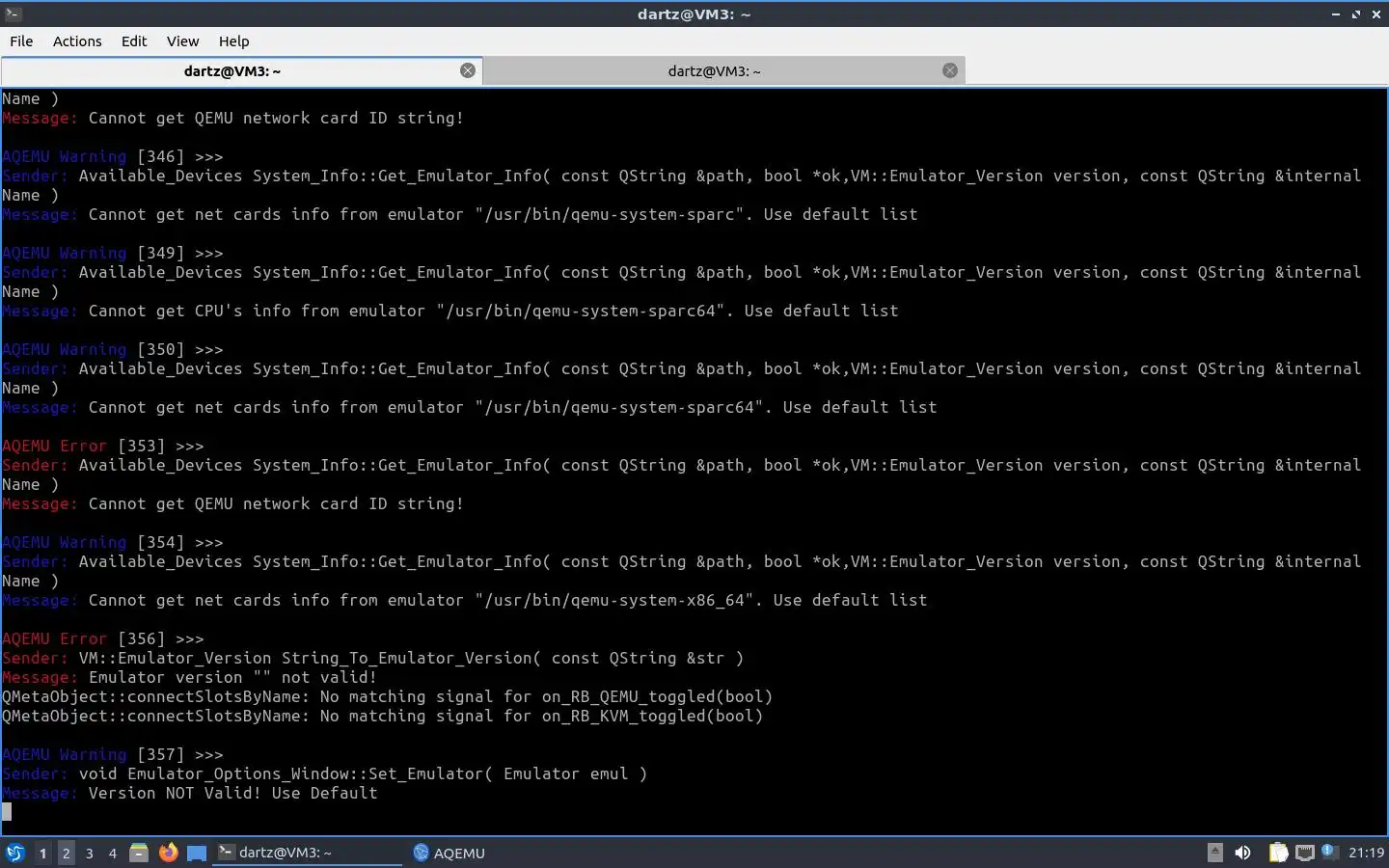The width and height of the screenshot is (1389, 868).
Task: Open the terminal window menu icon in title bar
Action: click(13, 14)
